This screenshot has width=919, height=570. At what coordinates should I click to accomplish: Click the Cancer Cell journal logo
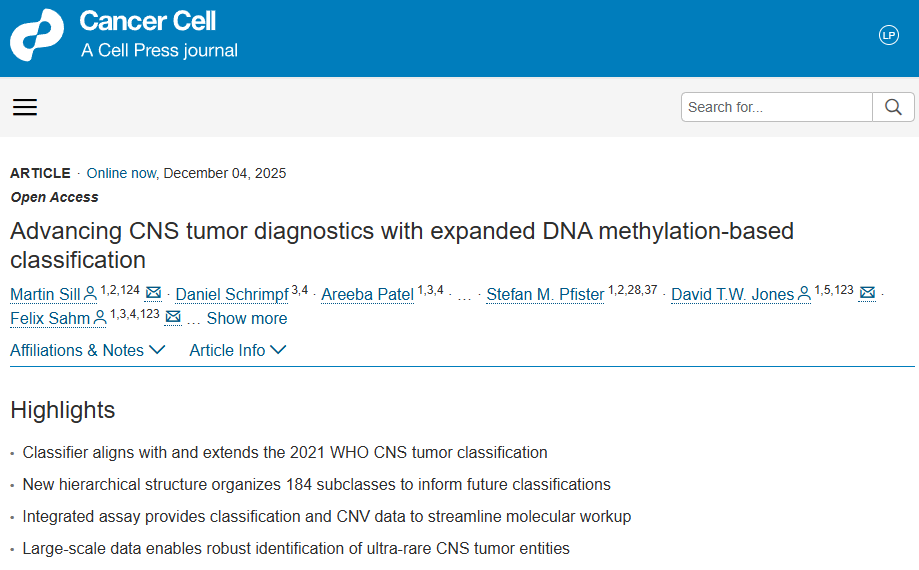coord(36,36)
